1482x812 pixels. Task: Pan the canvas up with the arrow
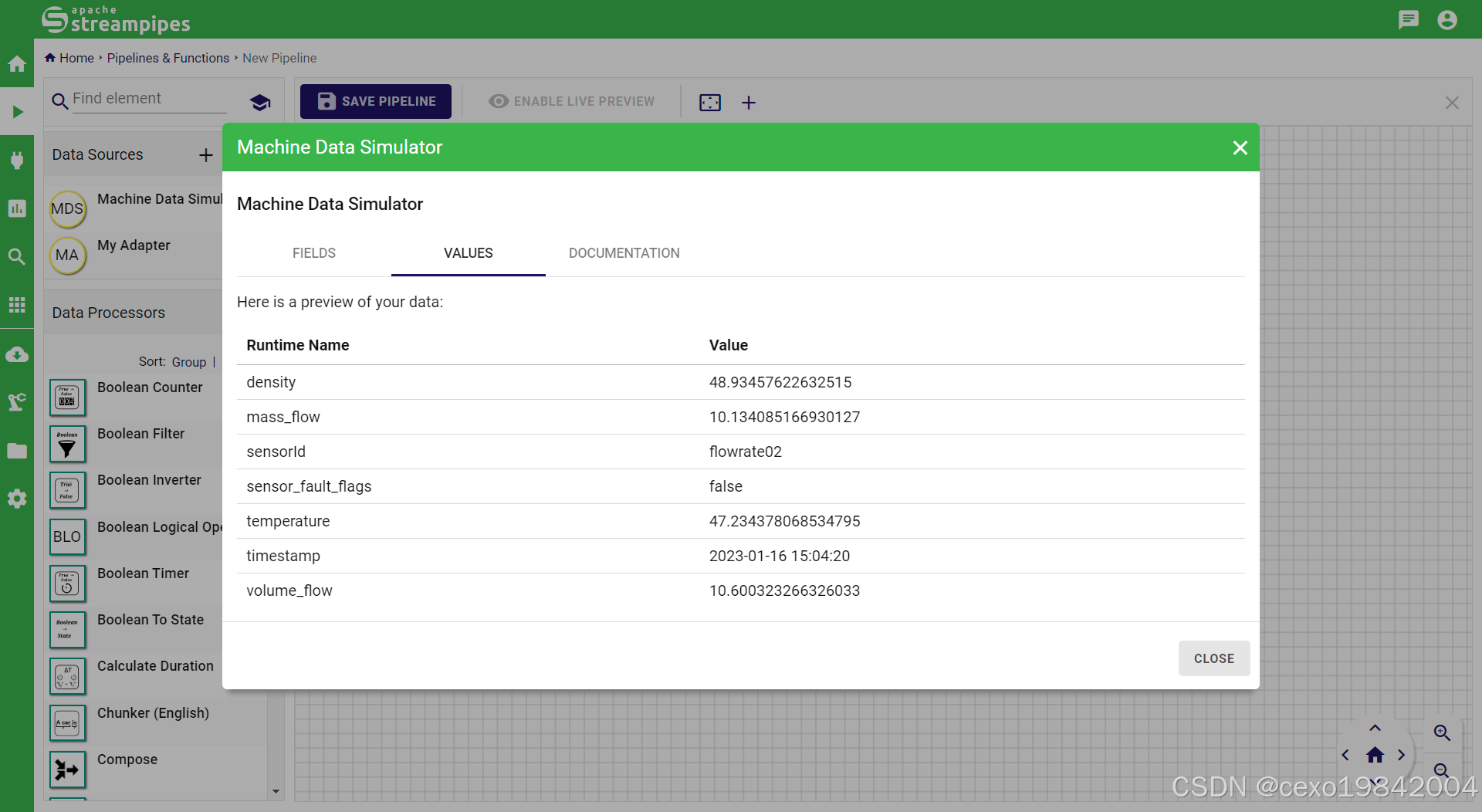(x=1375, y=728)
